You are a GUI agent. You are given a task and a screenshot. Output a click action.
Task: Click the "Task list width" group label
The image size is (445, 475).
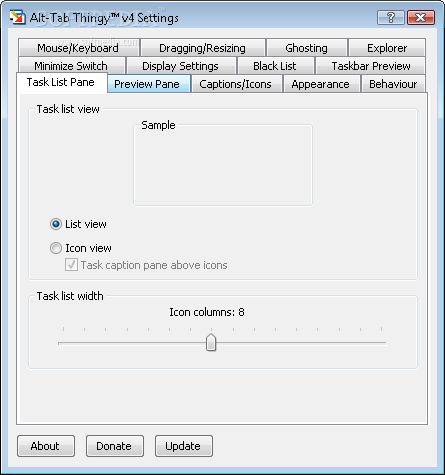[x=70, y=296]
